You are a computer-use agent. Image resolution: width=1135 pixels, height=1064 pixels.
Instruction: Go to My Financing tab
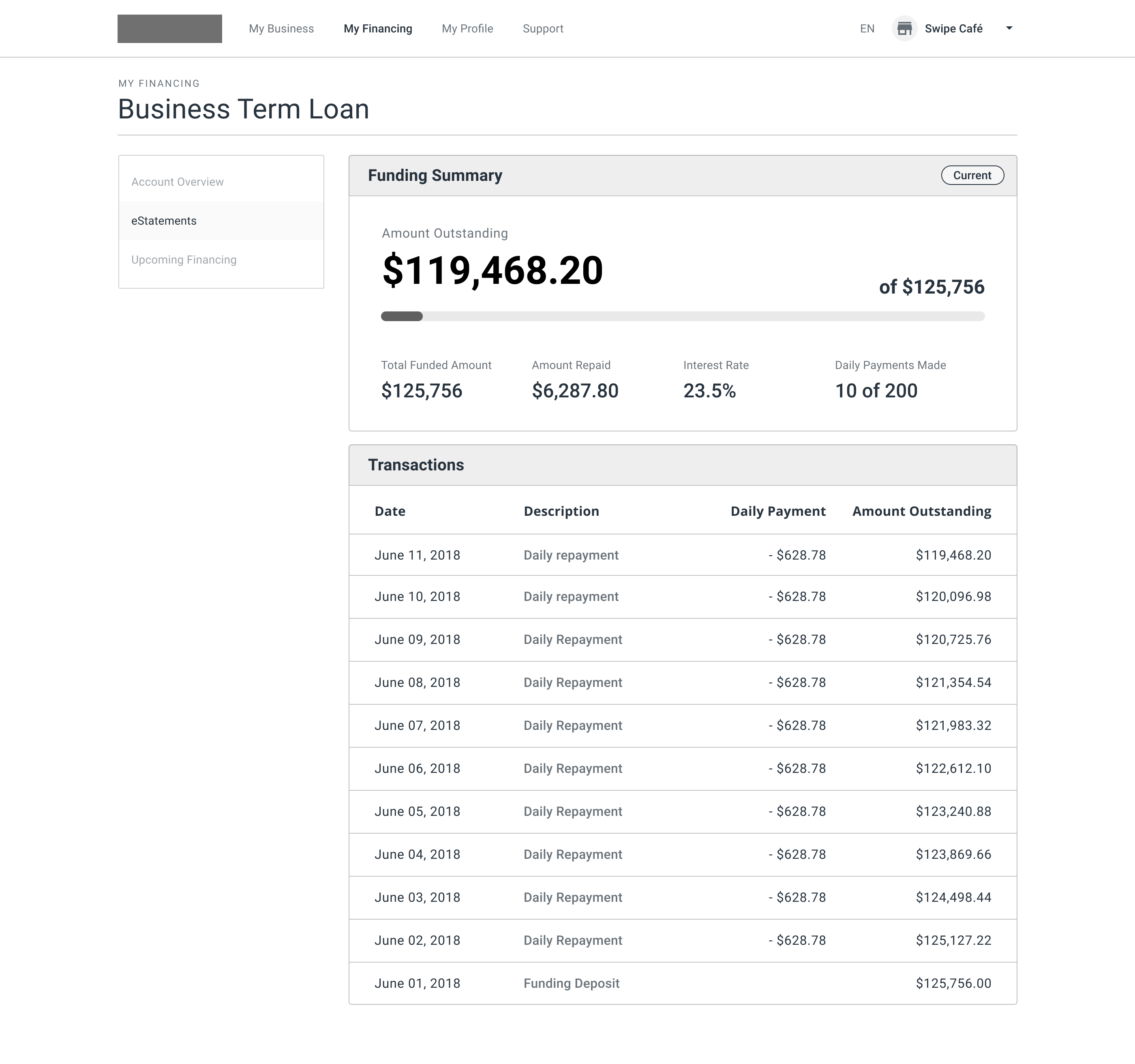point(377,28)
